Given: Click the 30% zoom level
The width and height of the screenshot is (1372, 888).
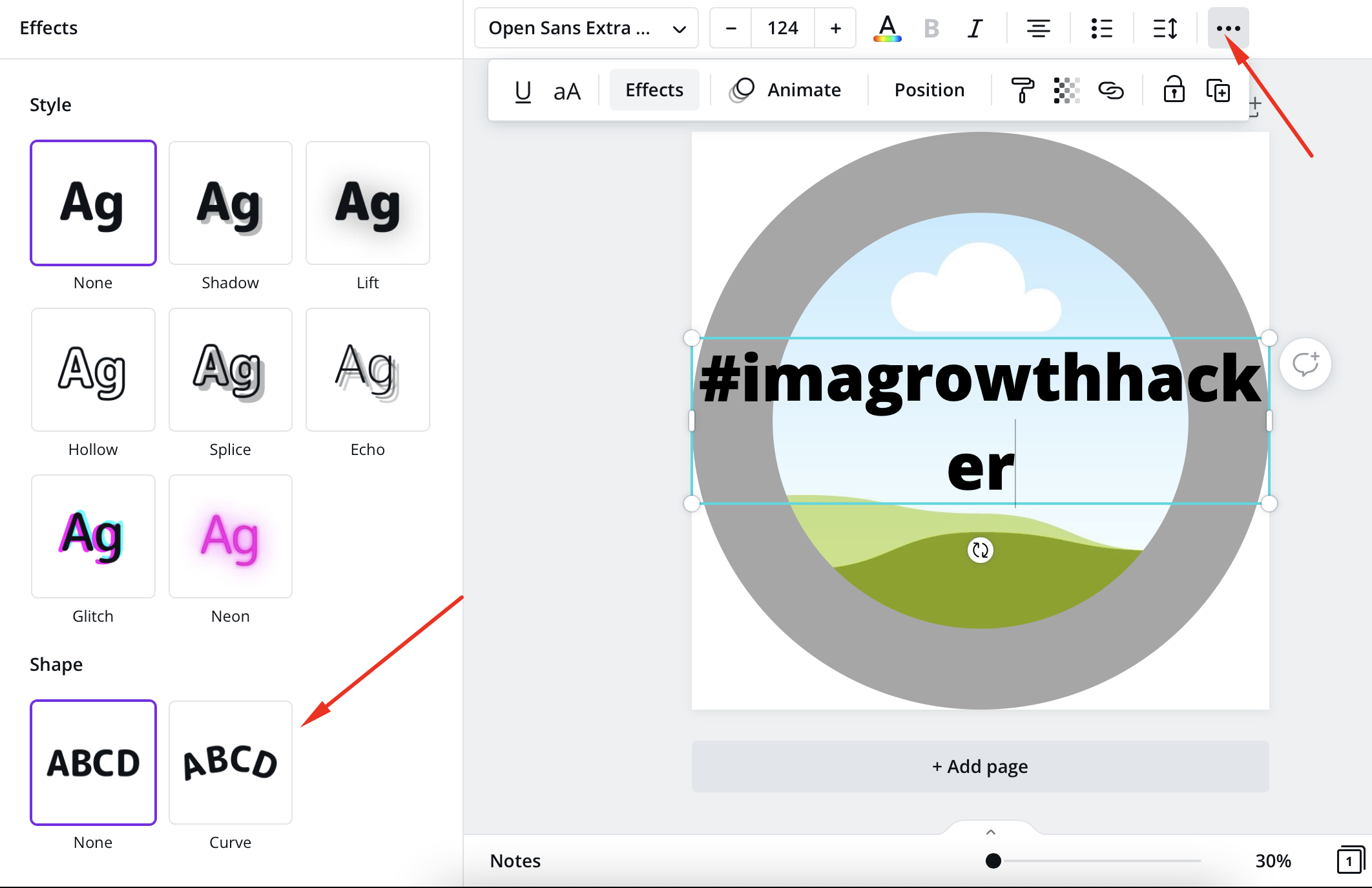Looking at the screenshot, I should [x=1273, y=861].
